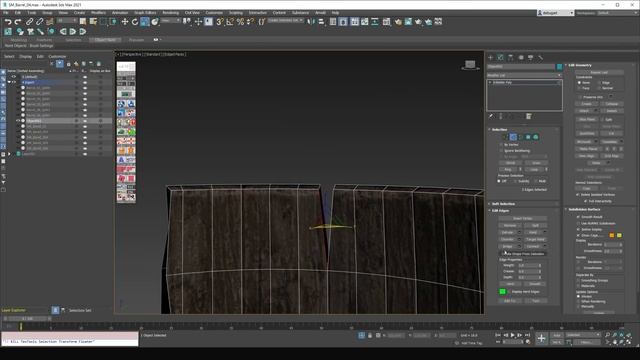Select Constraints Face radio button
Screen dimensions: 640x360
click(x=579, y=88)
